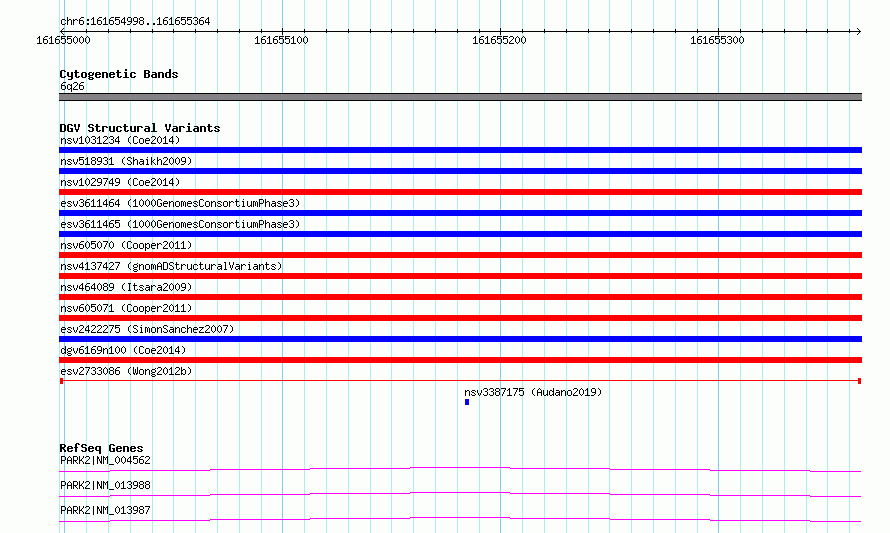Open the nsv518931 (Shaikh2009) label
This screenshot has height=533, width=890.
[x=126, y=161]
